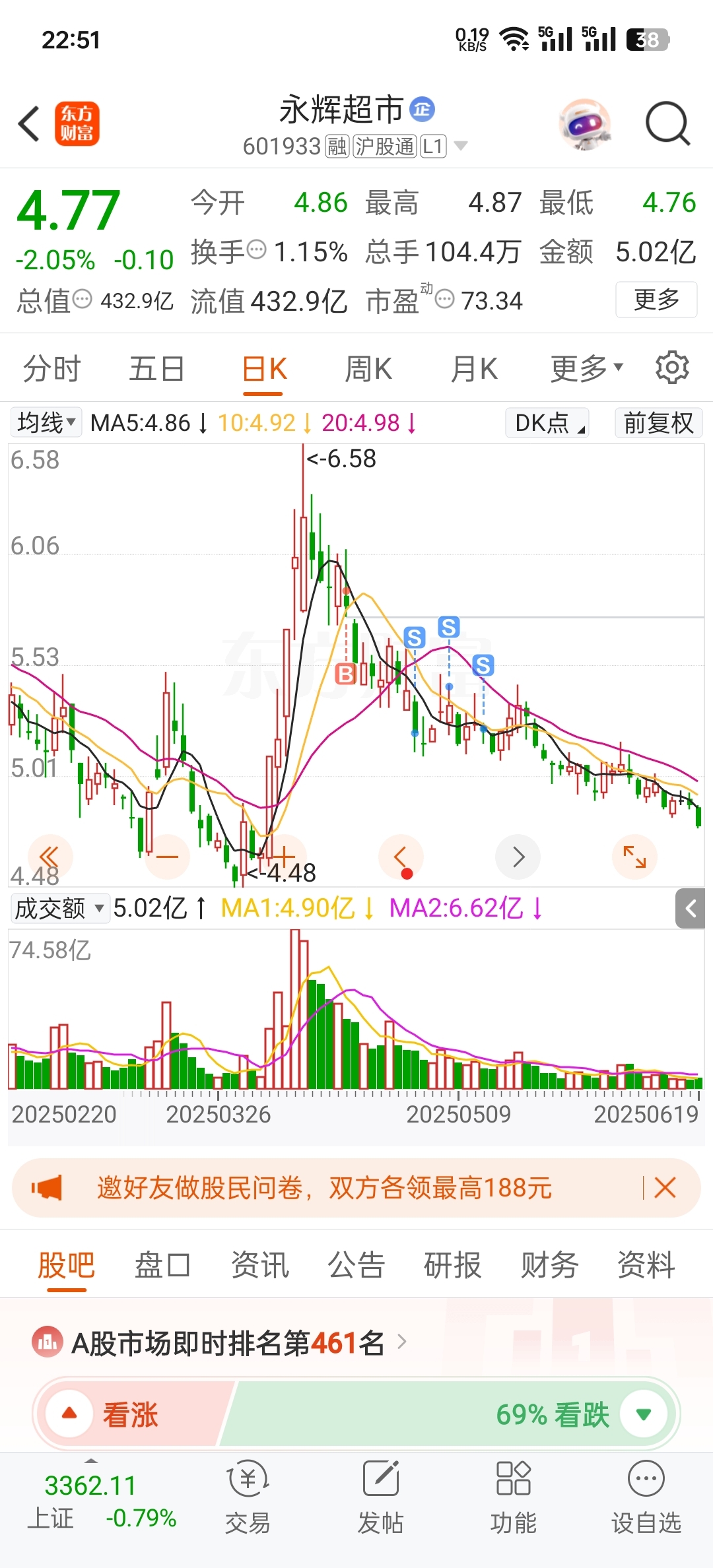Viewport: 713px width, 1568px height.
Task: Switch to 月K chart tab
Action: coord(474,368)
